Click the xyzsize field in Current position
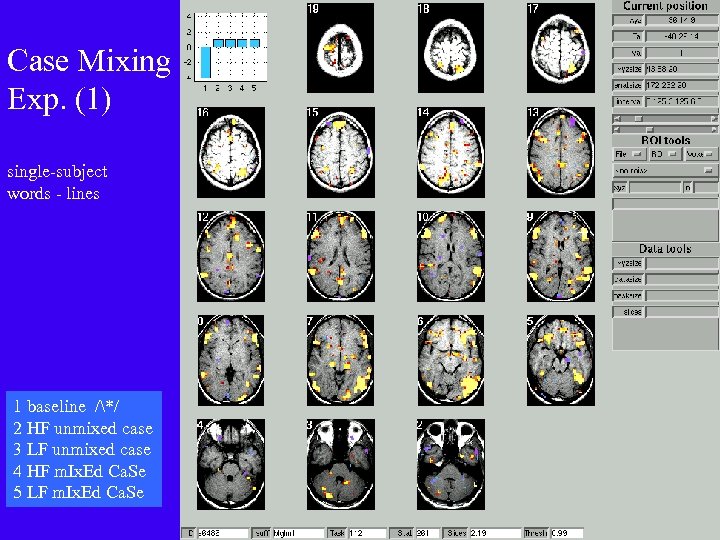This screenshot has width=720, height=540. click(x=681, y=69)
